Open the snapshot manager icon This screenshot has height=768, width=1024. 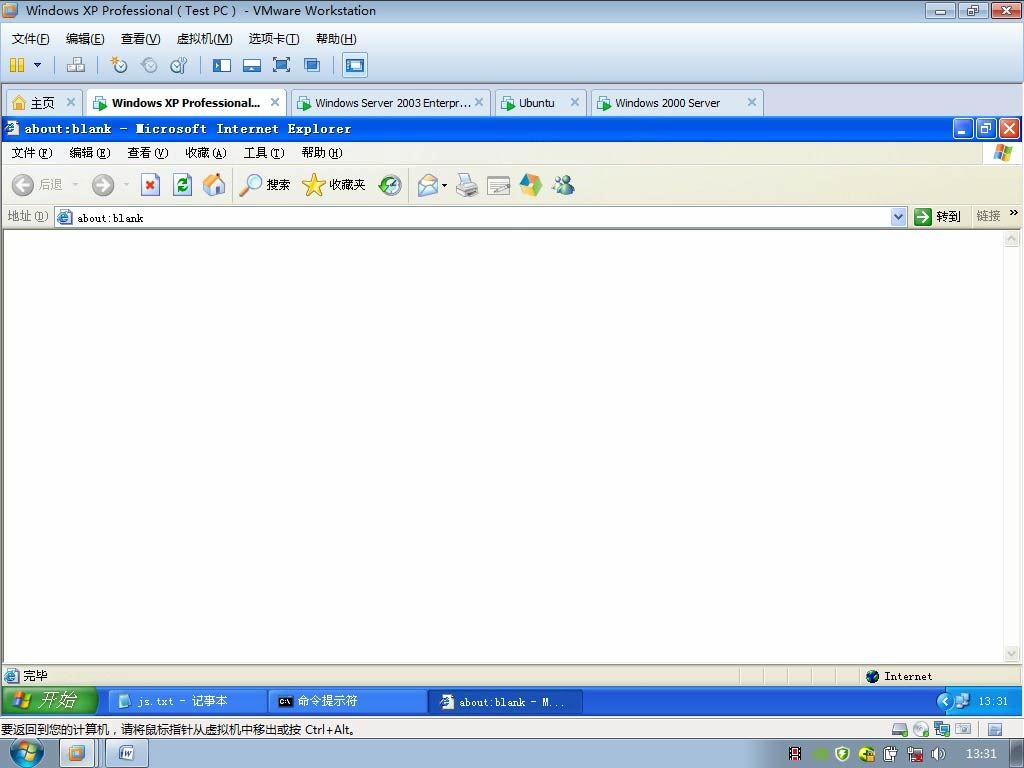click(x=178, y=65)
